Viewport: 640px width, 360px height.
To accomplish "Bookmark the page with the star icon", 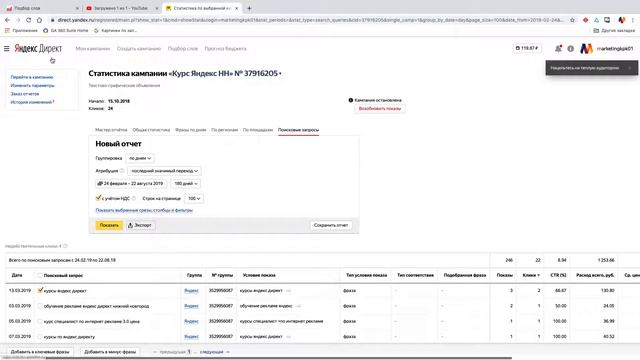I will tap(572, 20).
